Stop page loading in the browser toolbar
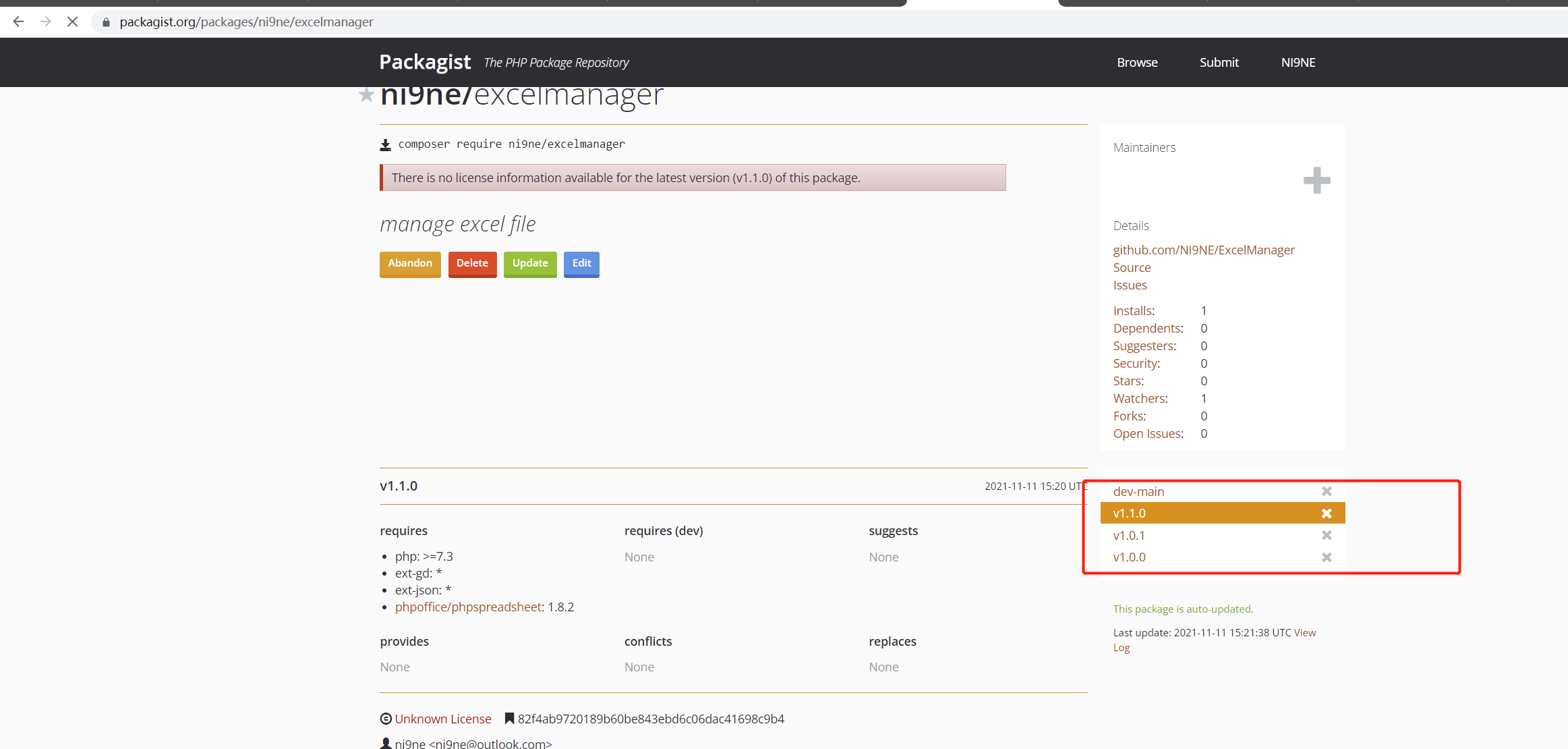Image resolution: width=1568 pixels, height=749 pixels. (x=72, y=22)
